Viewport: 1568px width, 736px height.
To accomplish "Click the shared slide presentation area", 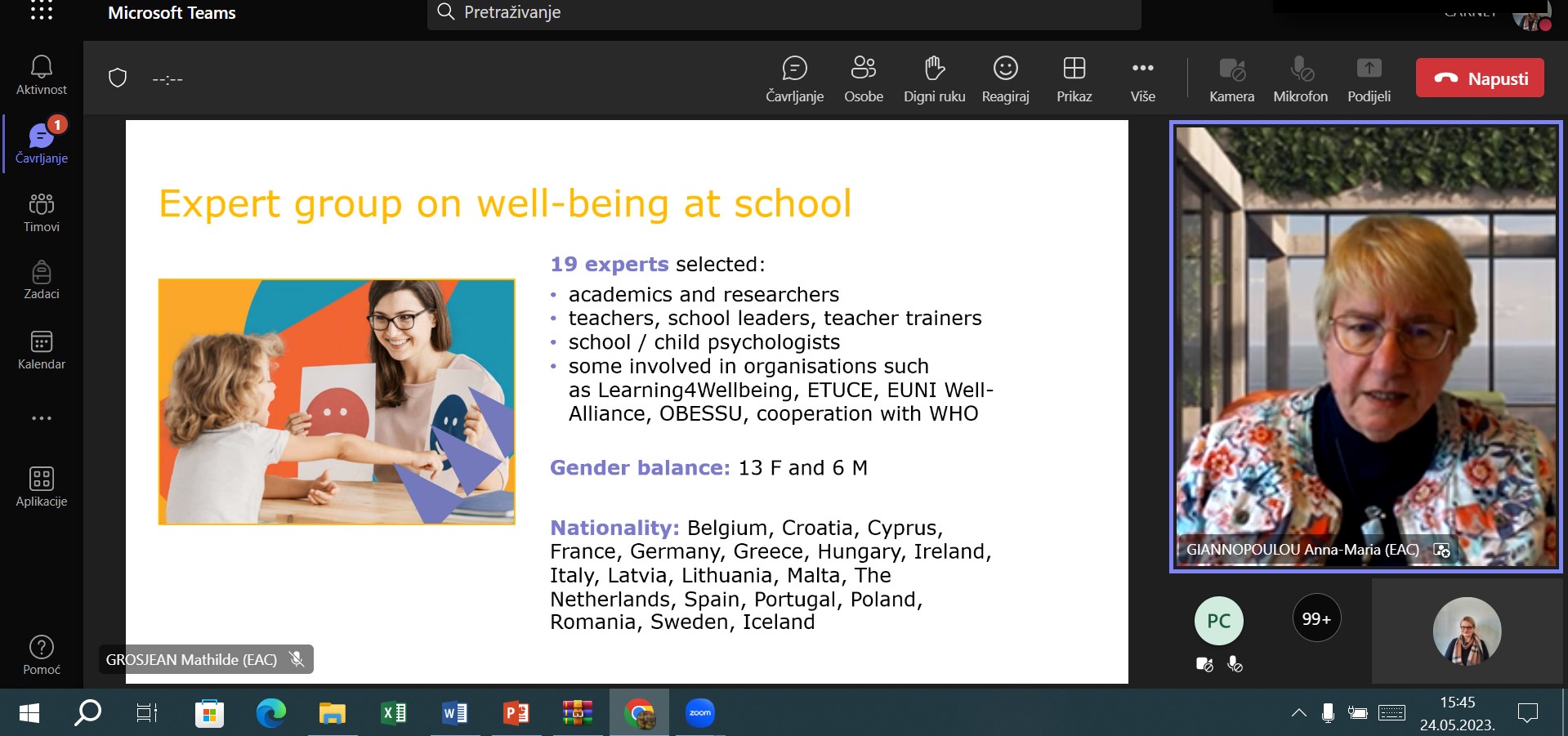I will [627, 401].
